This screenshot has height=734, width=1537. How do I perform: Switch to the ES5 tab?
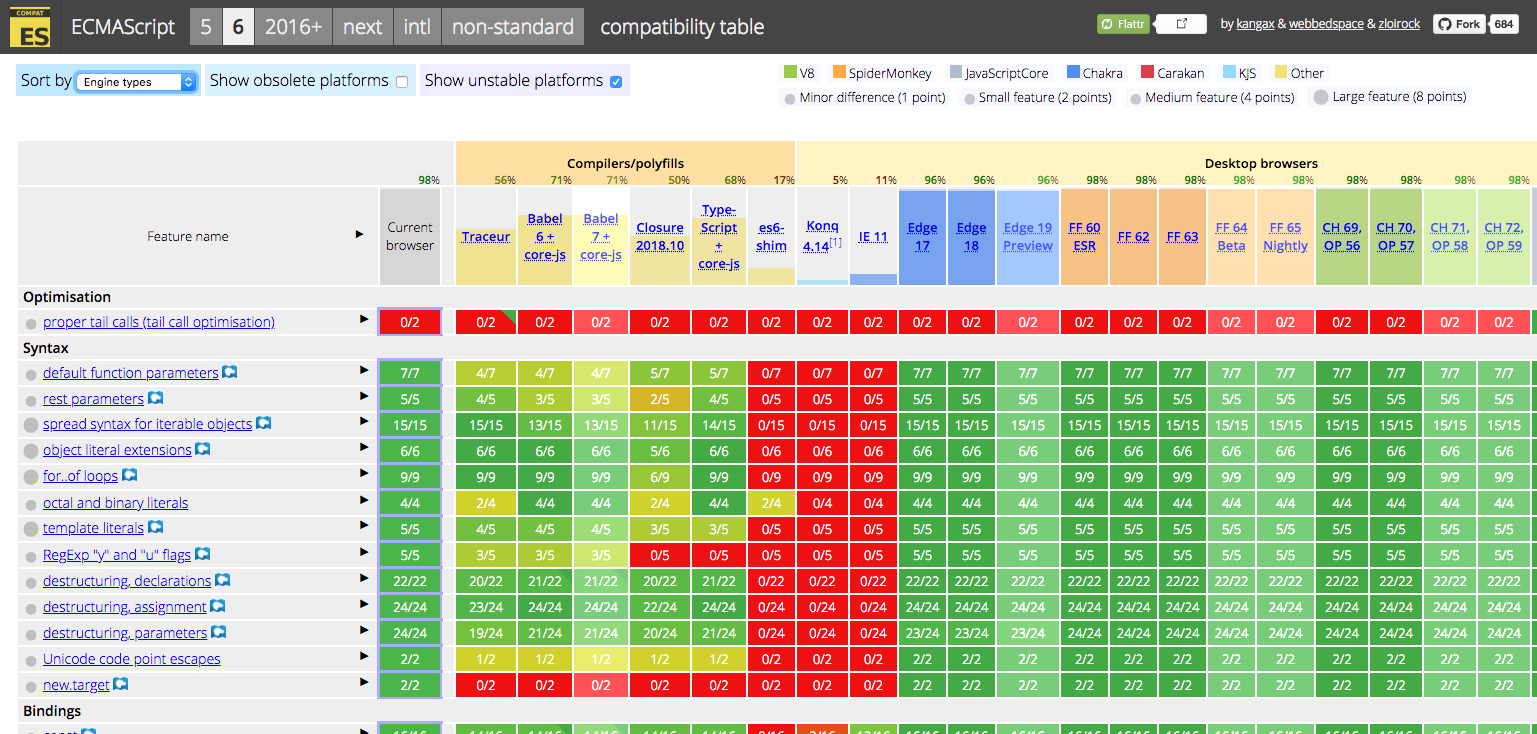[205, 27]
